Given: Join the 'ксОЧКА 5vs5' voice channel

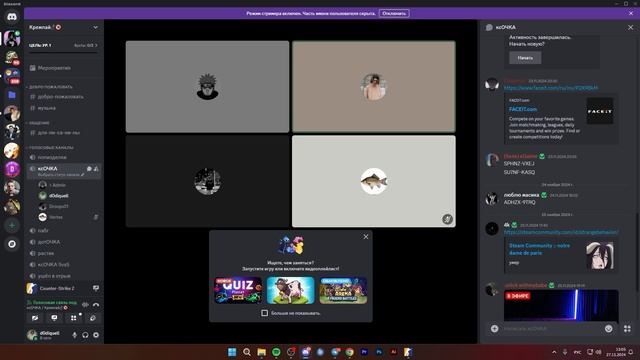Looking at the screenshot, I should click(x=53, y=264).
